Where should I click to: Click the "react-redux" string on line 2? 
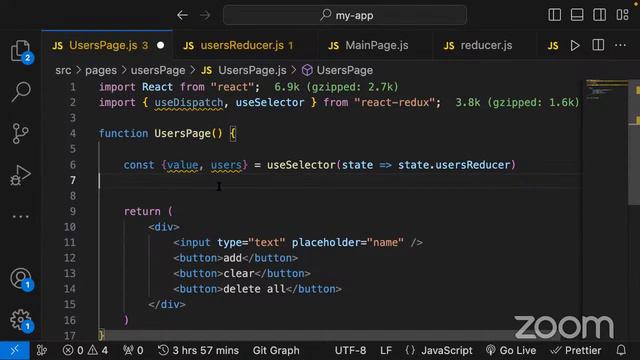pyautogui.click(x=394, y=102)
